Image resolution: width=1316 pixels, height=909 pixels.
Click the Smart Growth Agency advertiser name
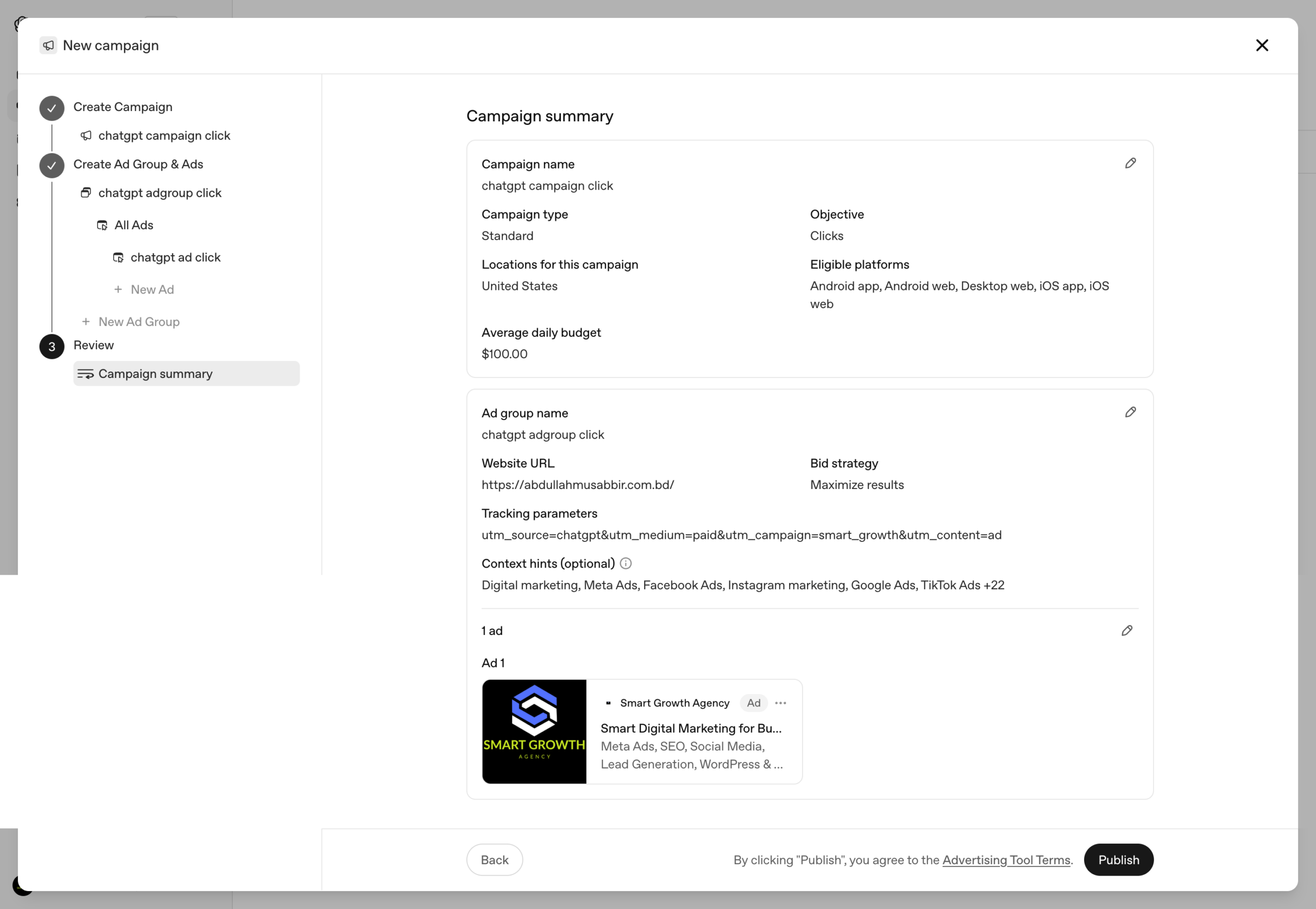675,703
